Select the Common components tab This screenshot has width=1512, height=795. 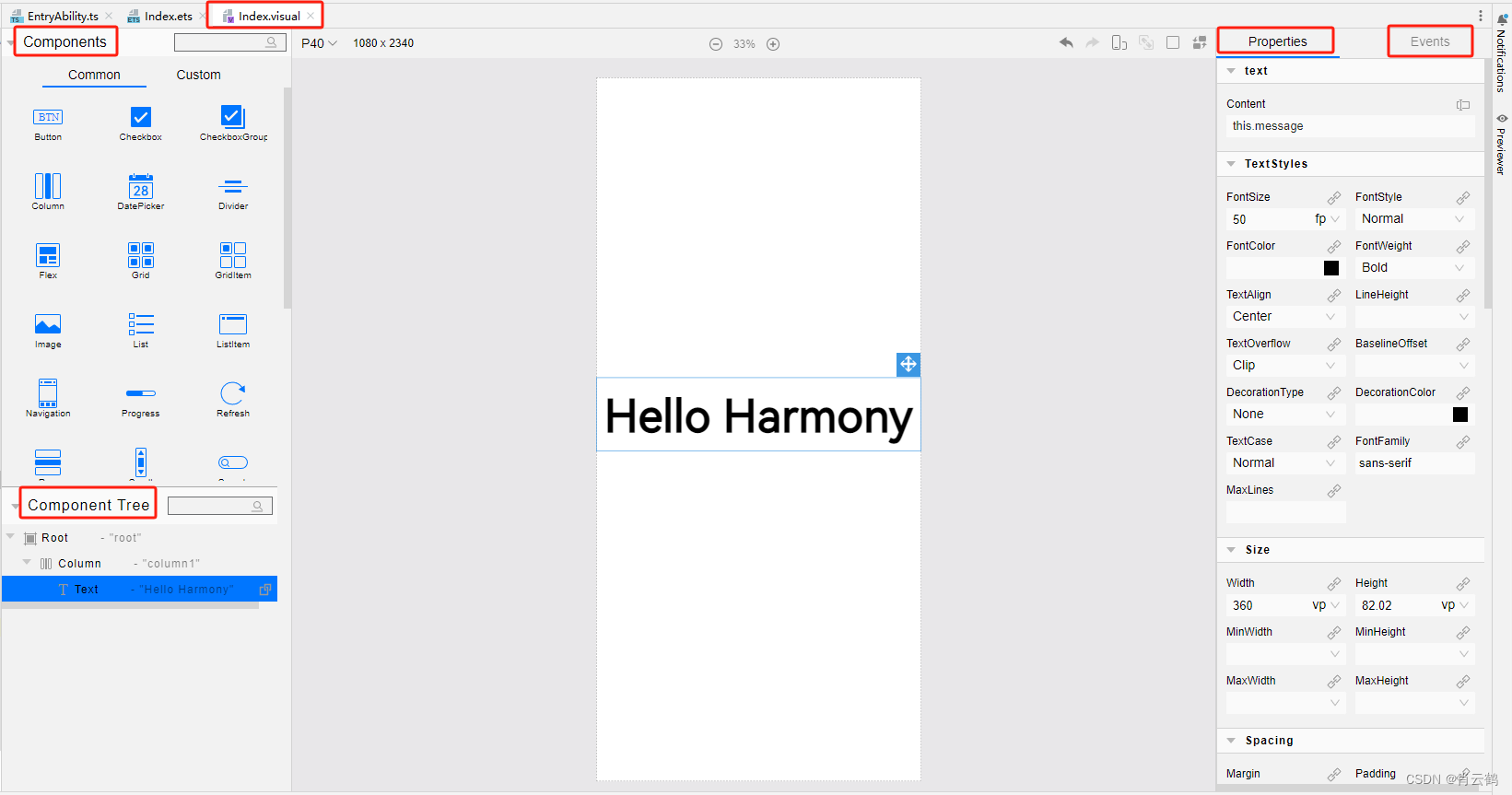tap(94, 75)
